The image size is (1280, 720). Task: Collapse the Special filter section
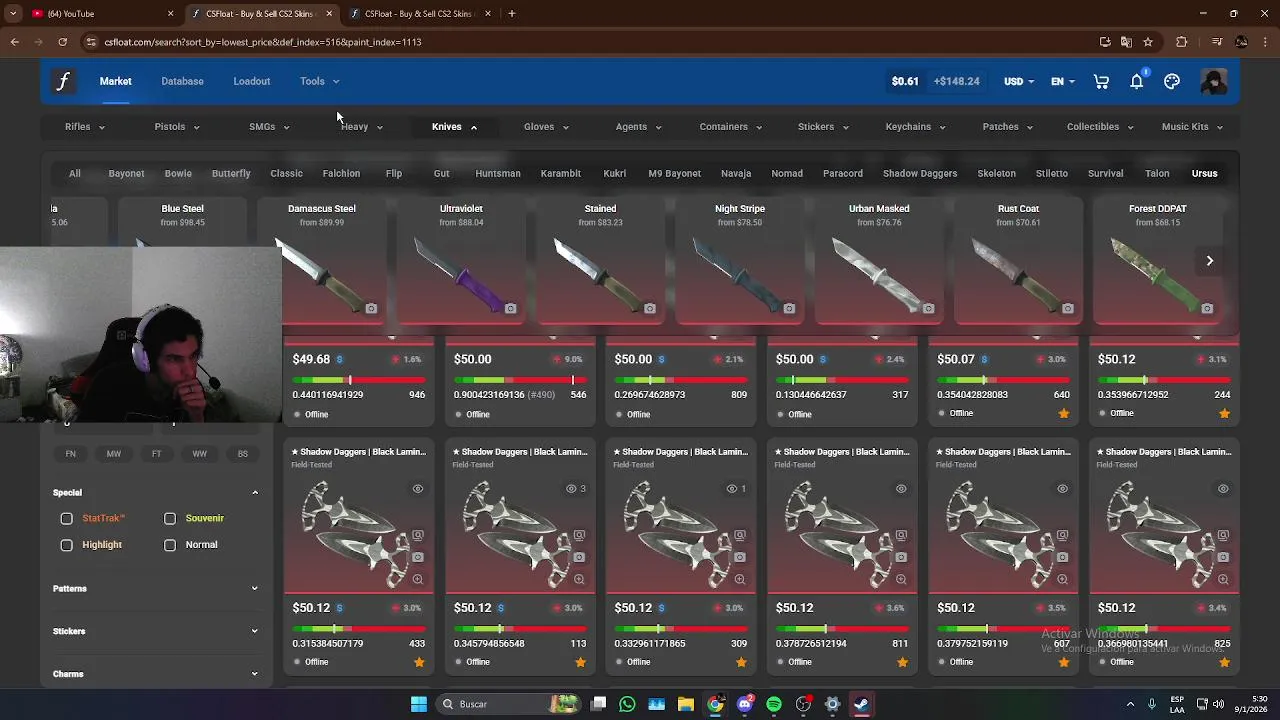(x=155, y=493)
